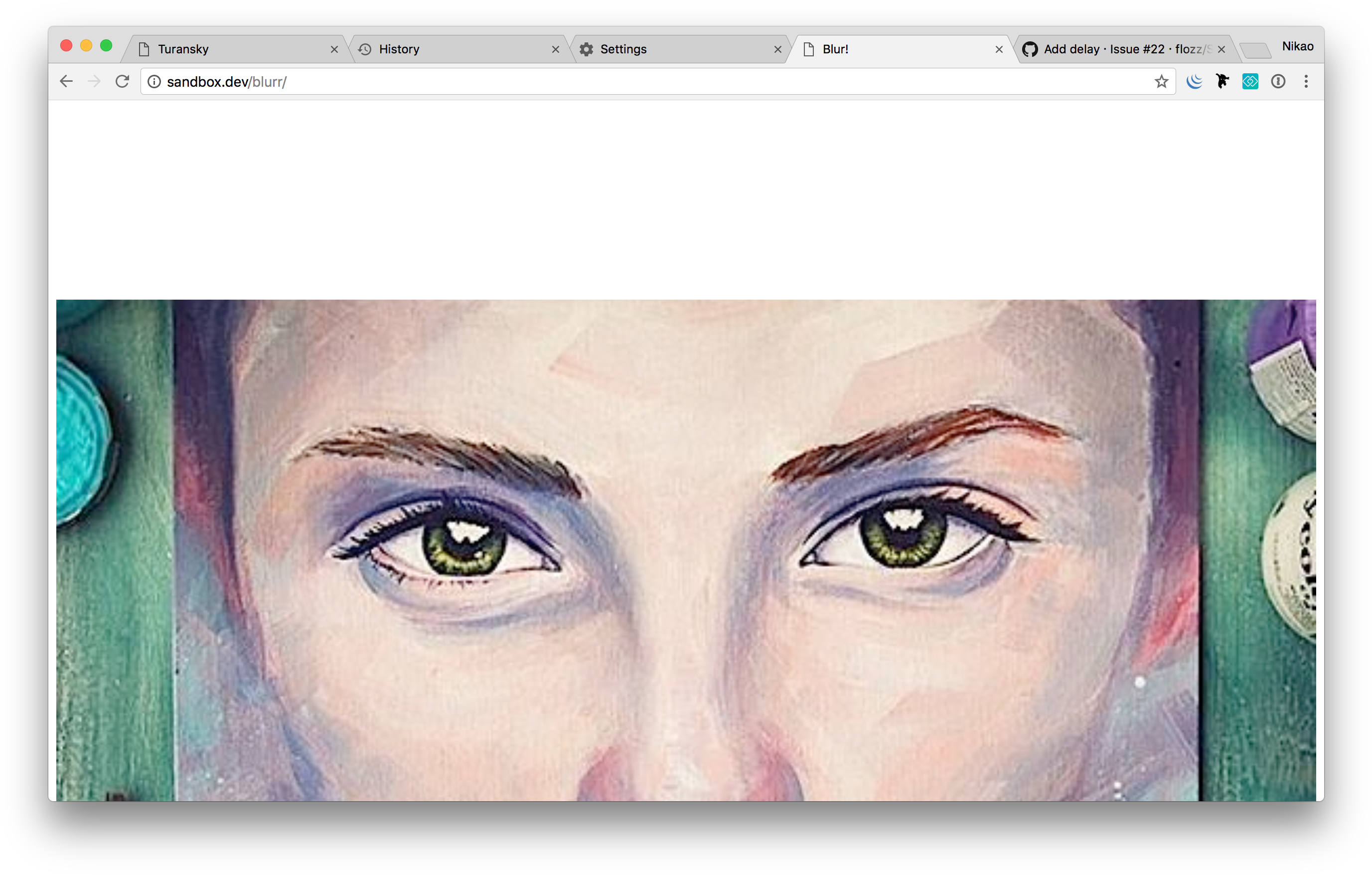Screen dimensions: 1372x875
Task: Open the Vimium ninja extension
Action: click(1221, 81)
